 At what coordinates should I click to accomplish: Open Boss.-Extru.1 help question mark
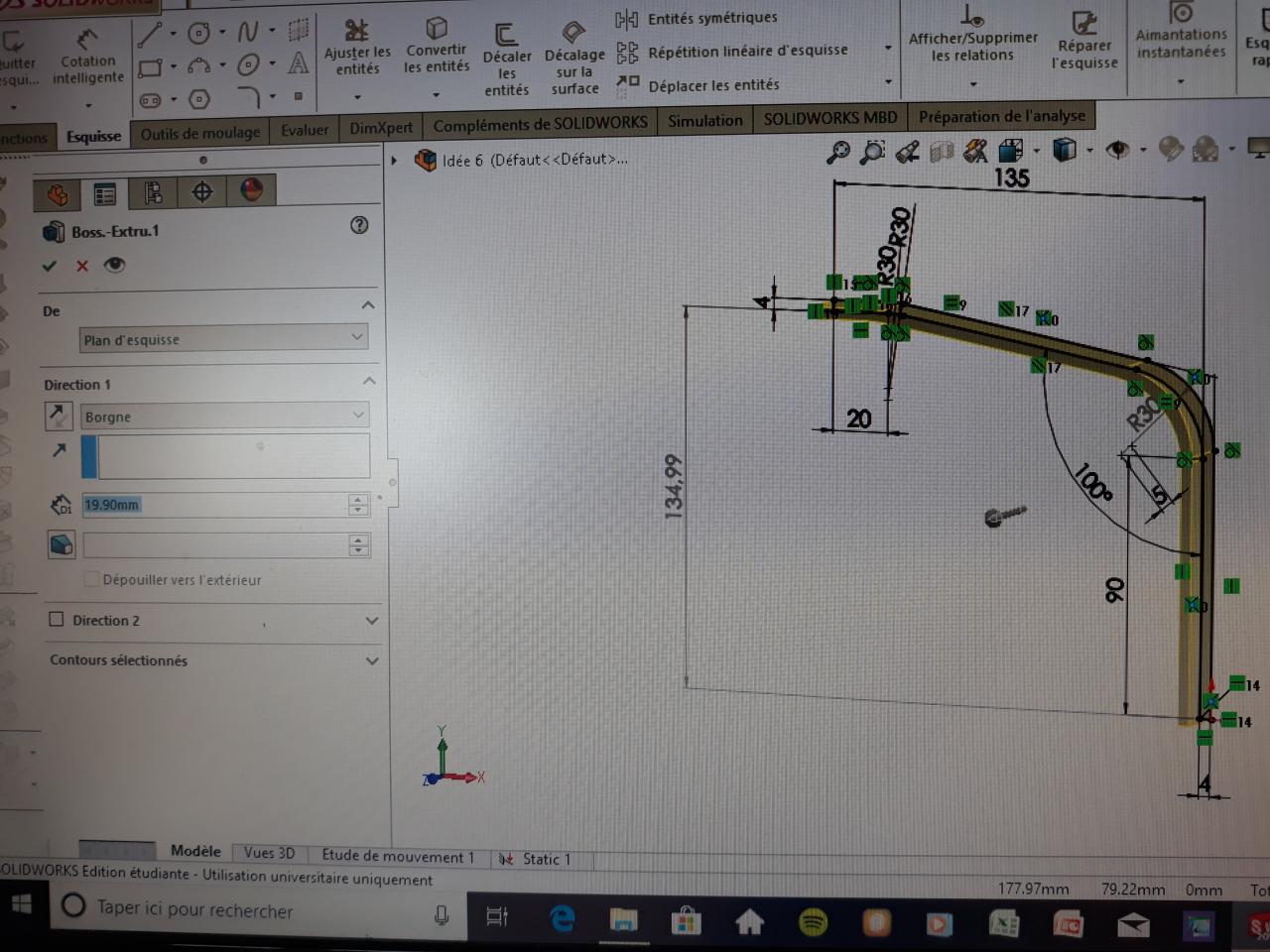click(359, 225)
